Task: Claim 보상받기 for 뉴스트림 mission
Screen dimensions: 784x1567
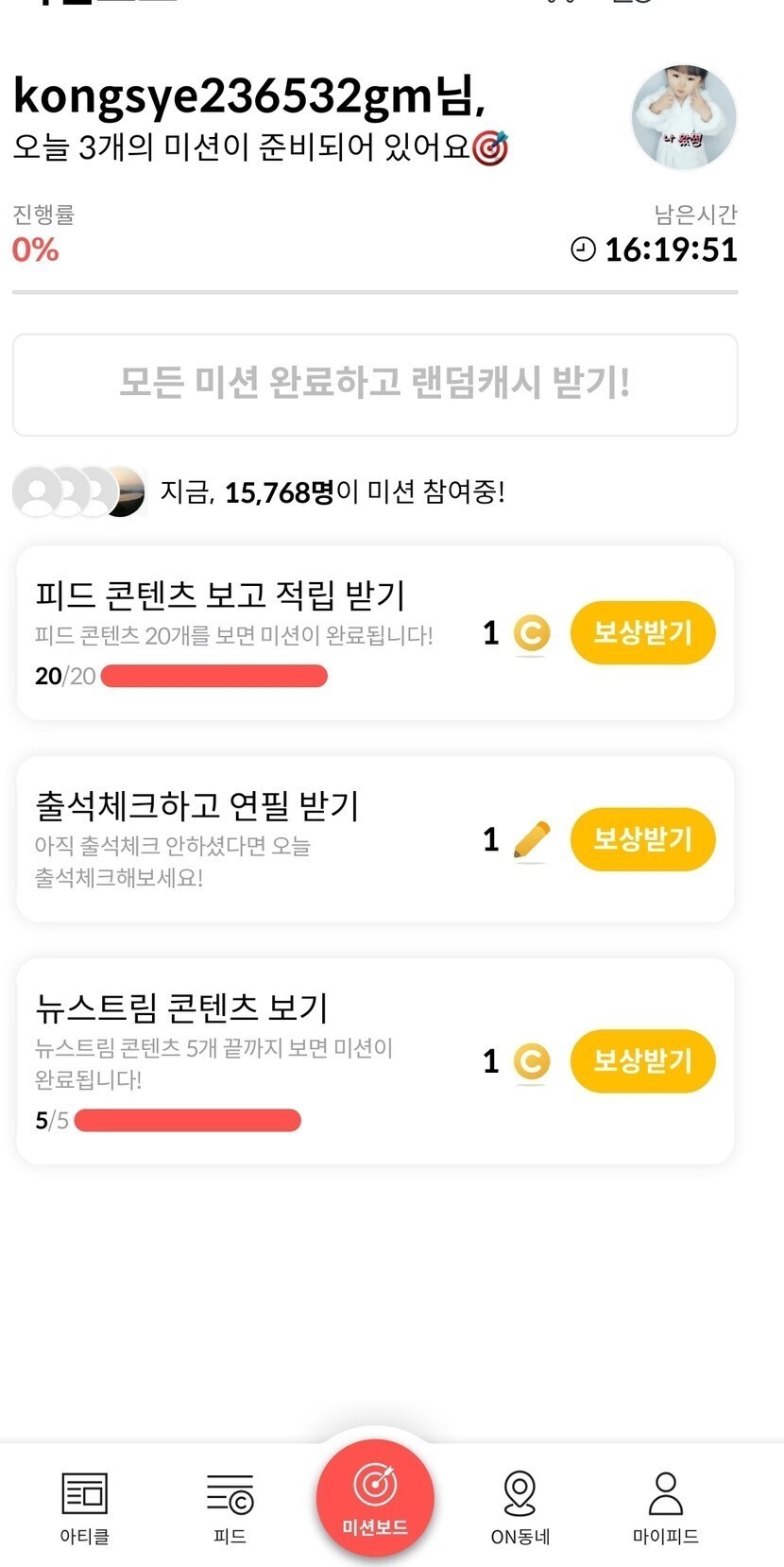Action: pos(642,1060)
